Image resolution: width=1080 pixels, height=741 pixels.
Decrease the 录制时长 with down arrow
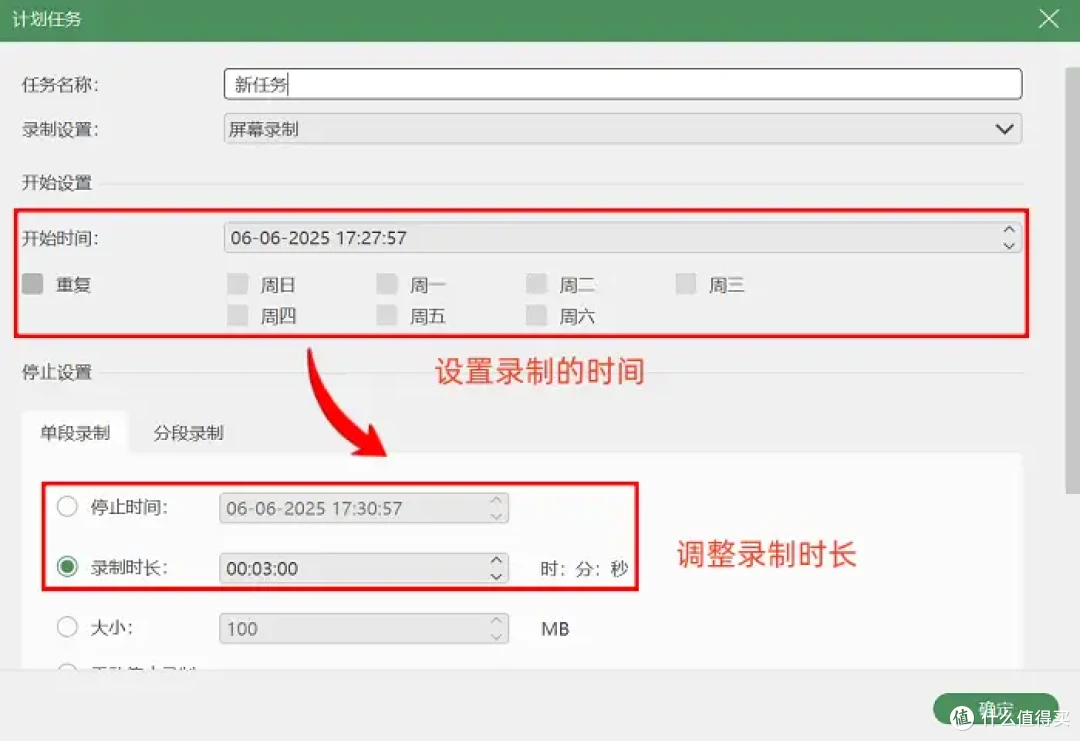496,576
